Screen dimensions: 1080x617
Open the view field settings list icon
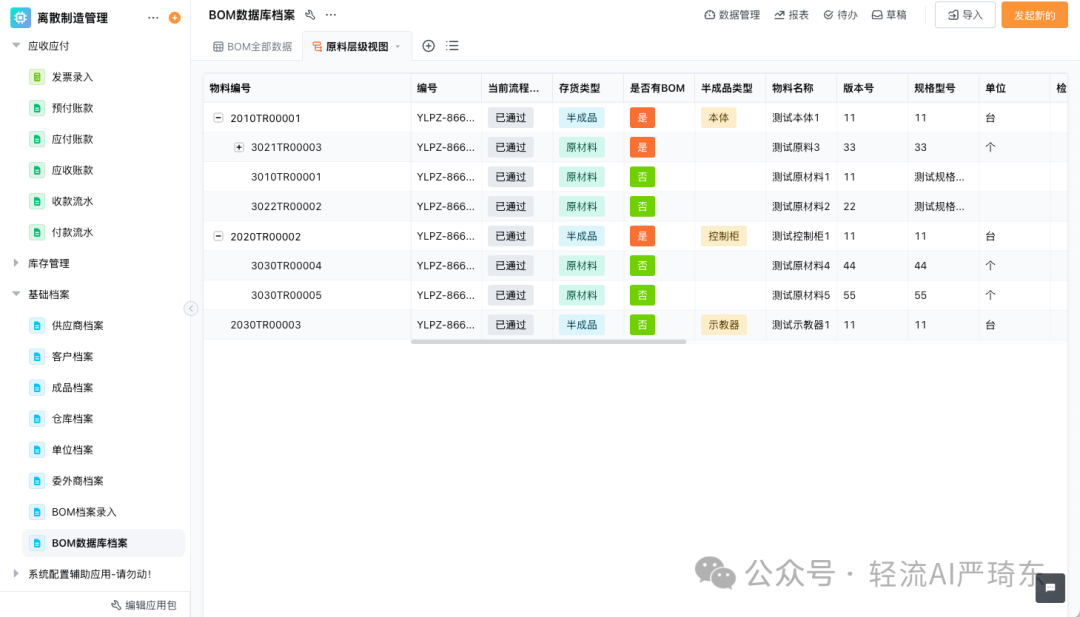pos(452,45)
